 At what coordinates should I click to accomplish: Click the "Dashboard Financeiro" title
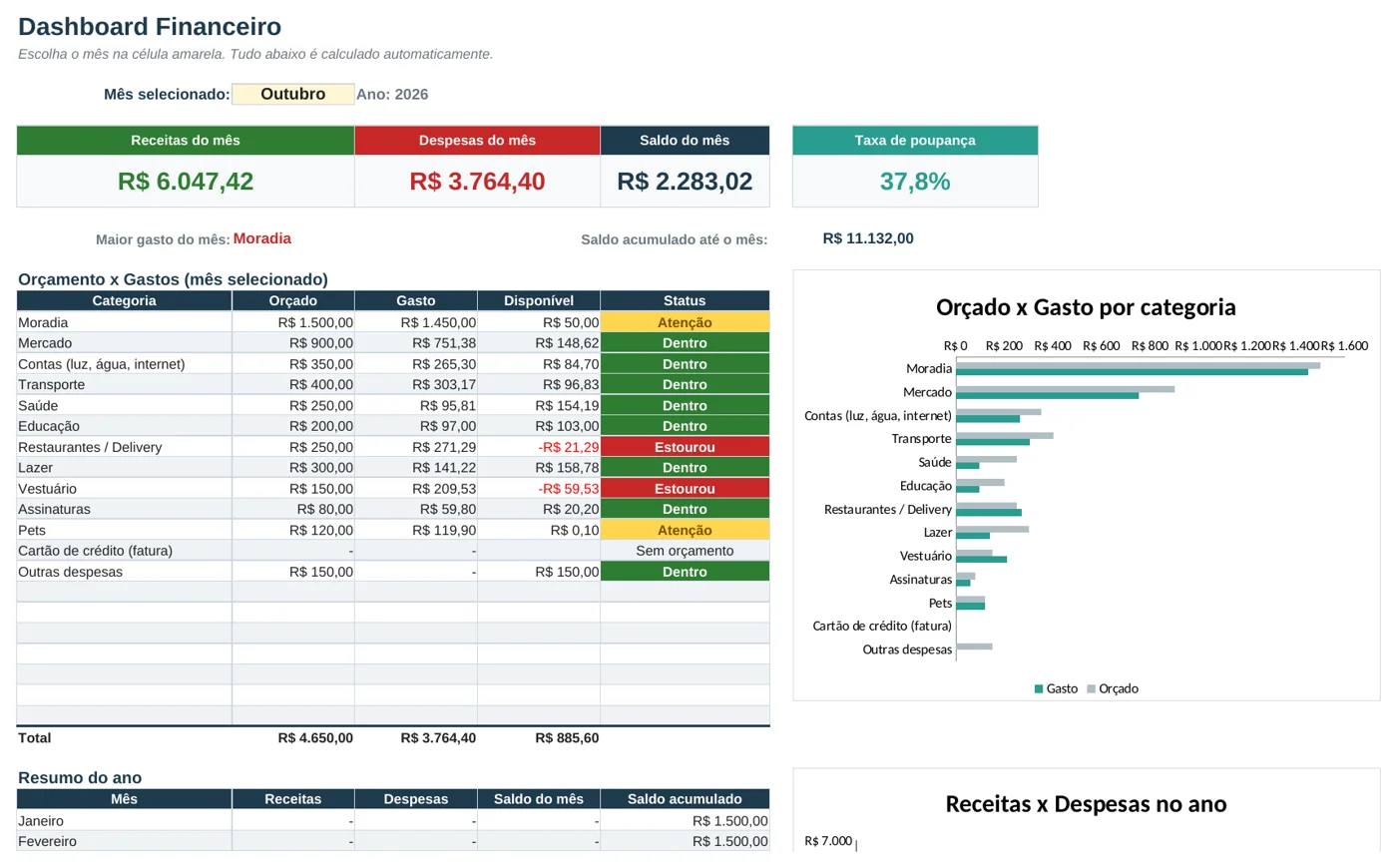coord(150,27)
